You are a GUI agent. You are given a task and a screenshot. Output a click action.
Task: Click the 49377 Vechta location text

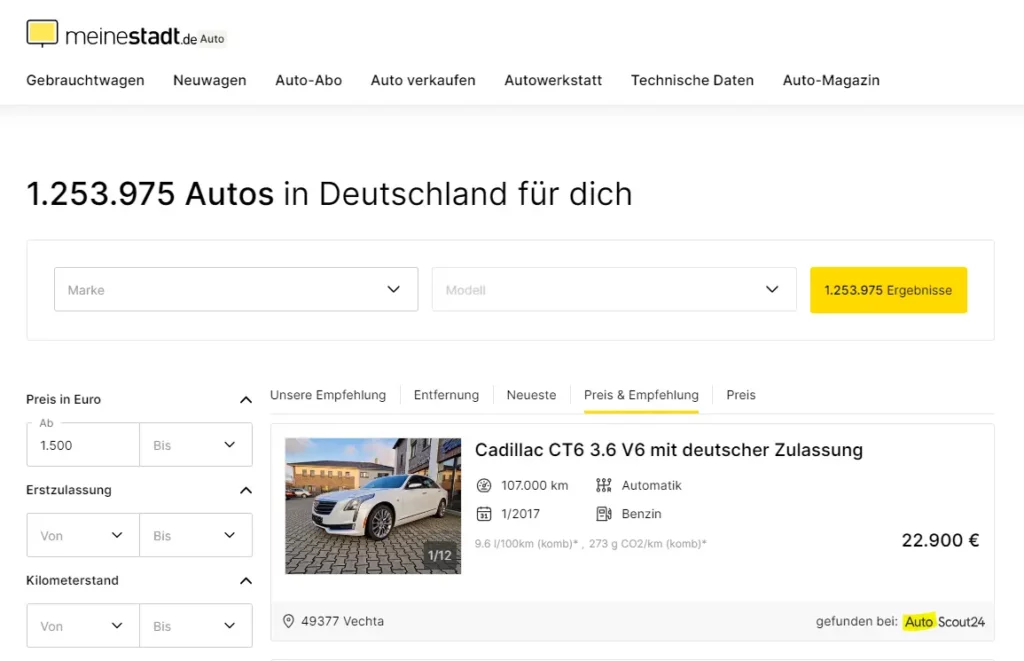click(x=342, y=621)
